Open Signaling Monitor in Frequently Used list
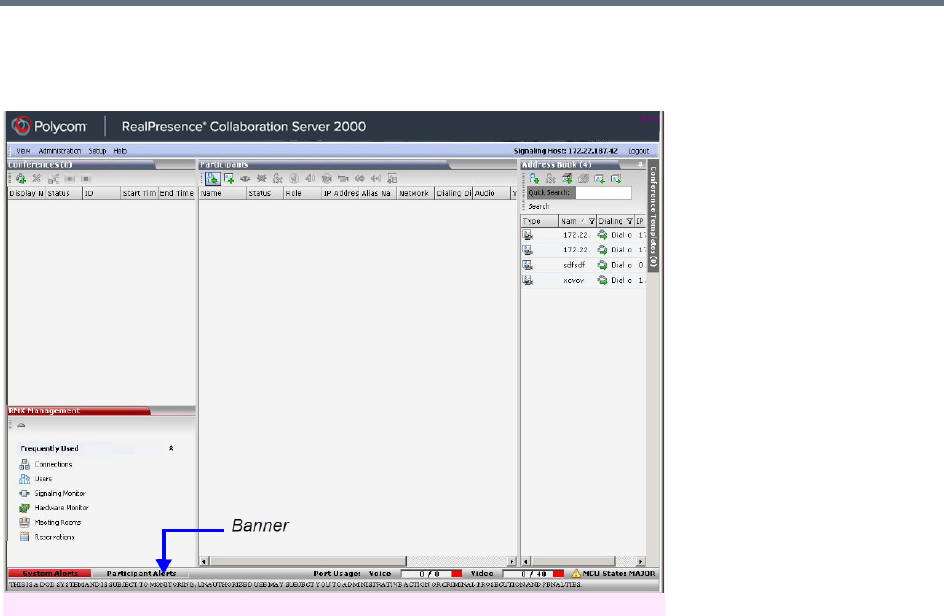Image resolution: width=944 pixels, height=616 pixels. pos(60,493)
